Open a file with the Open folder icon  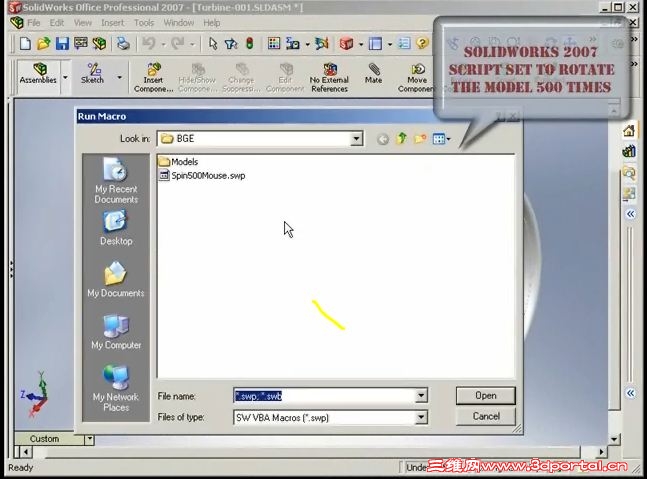pyautogui.click(x=43, y=43)
